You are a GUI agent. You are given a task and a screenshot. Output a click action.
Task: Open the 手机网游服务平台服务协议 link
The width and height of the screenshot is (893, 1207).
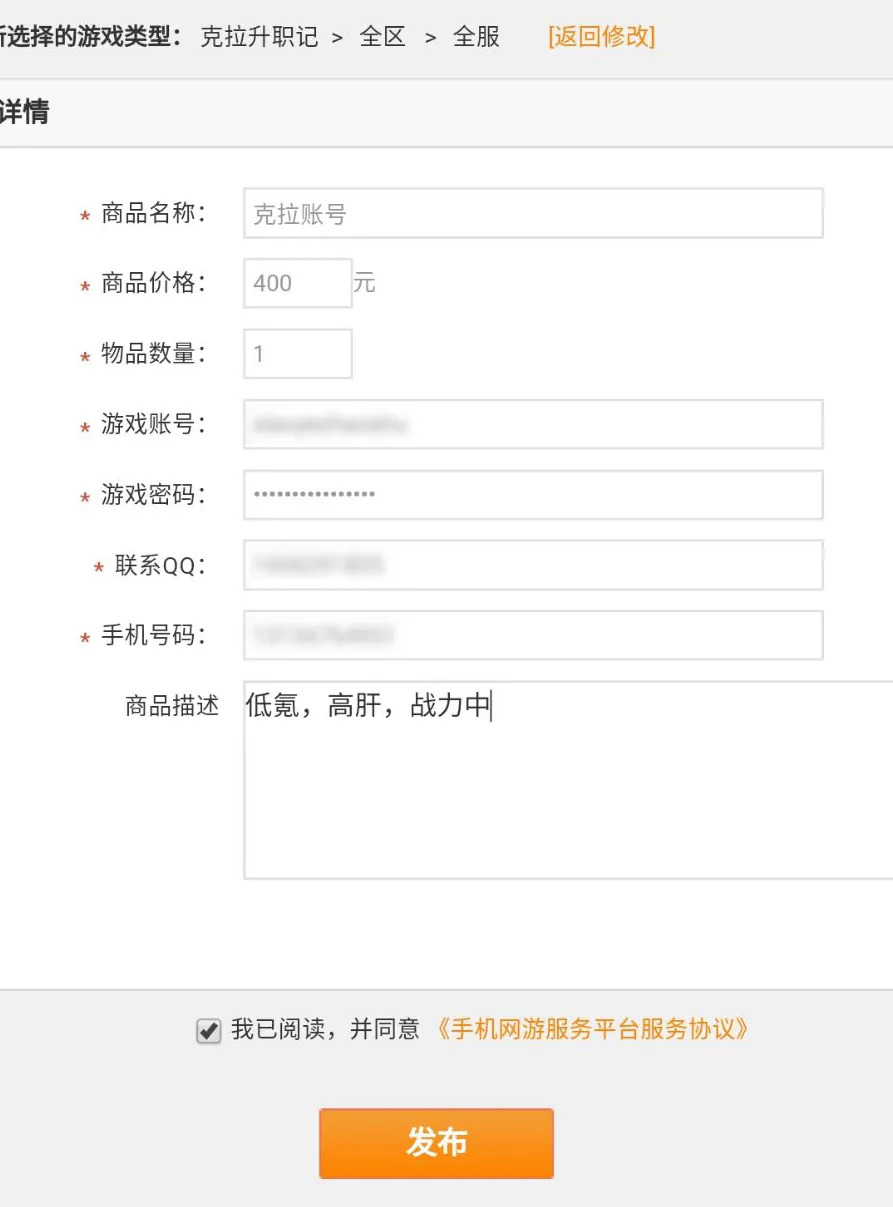pos(592,1029)
